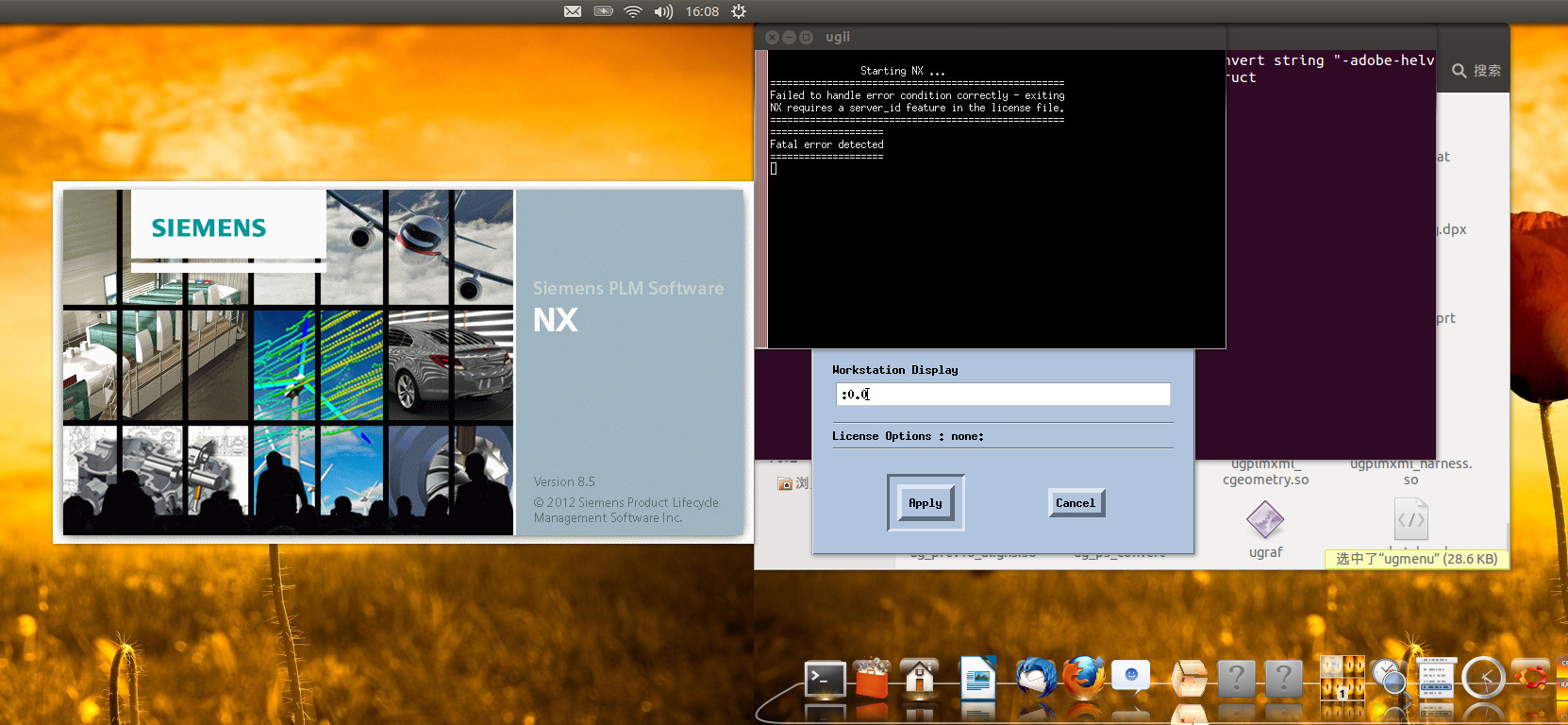Open the mail indicator in top panel
Viewport: 1568px width, 725px height.
(573, 11)
